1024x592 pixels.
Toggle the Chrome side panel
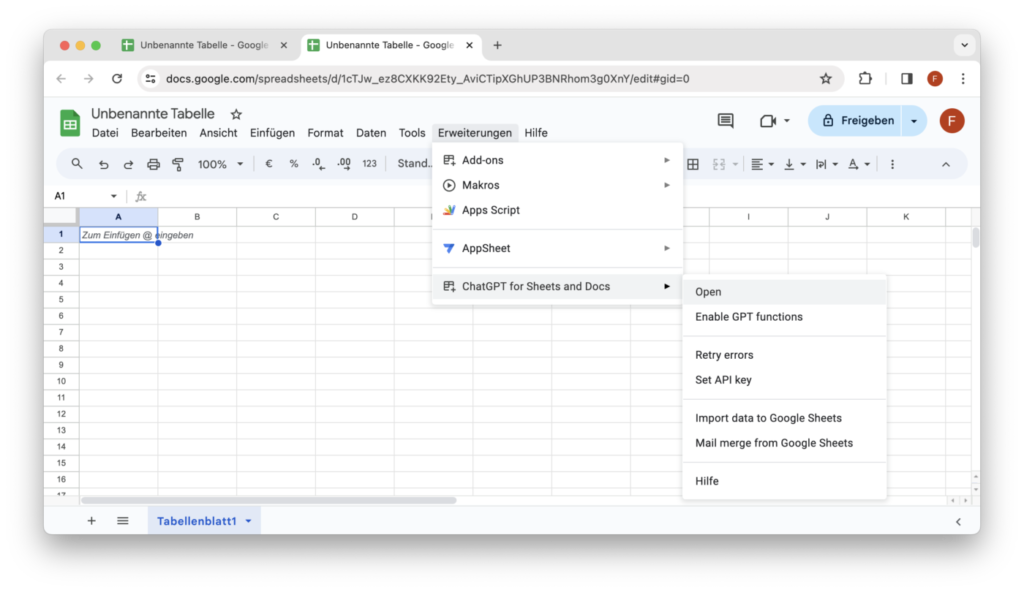[906, 79]
